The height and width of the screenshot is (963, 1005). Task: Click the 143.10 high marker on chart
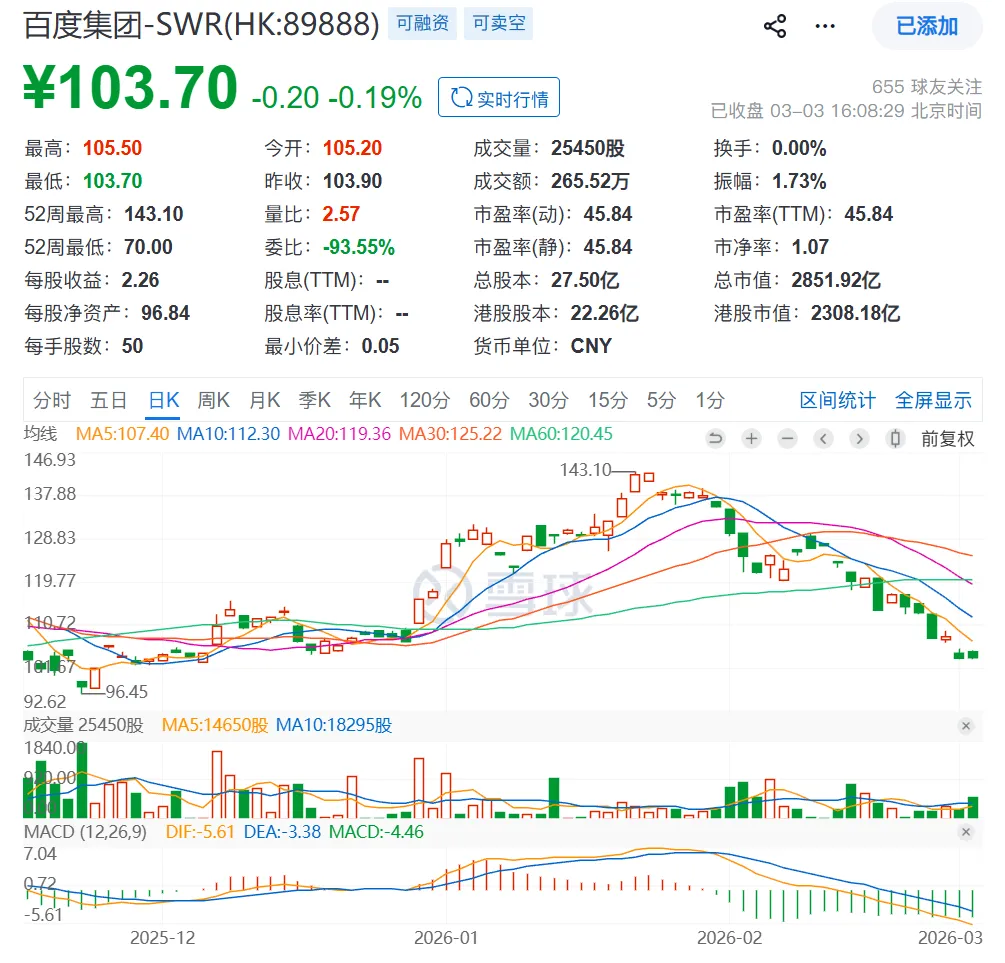585,470
